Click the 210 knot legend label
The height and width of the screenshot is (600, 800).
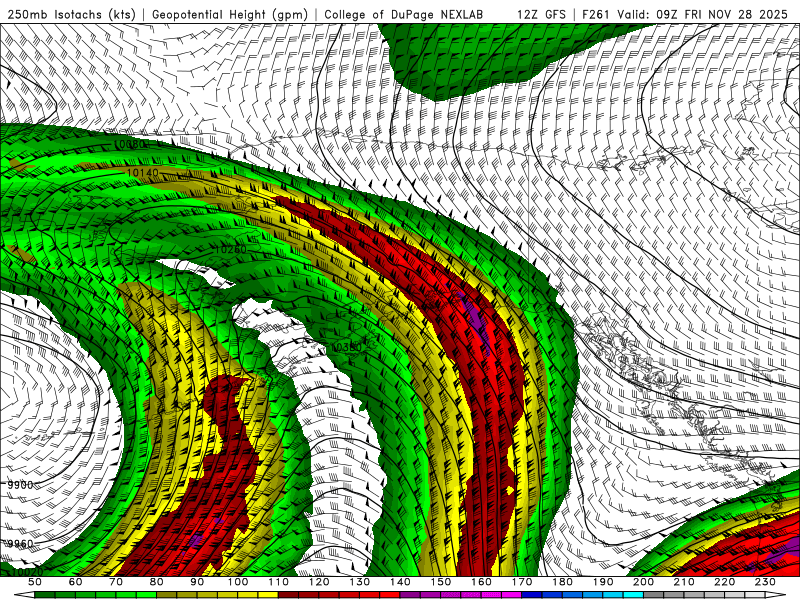[684, 582]
